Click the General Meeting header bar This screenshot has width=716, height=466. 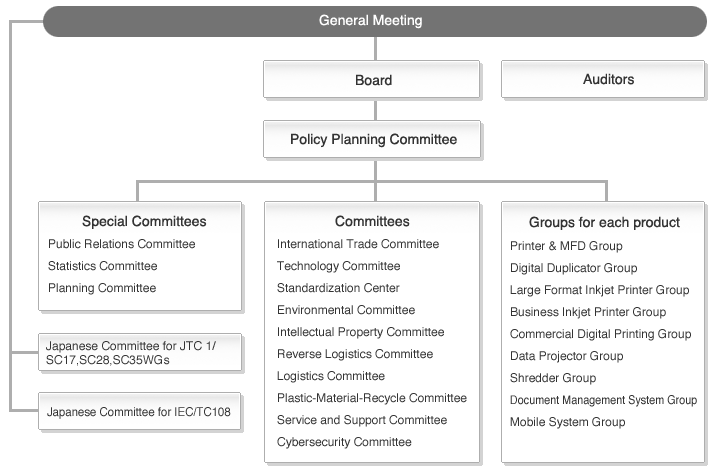click(x=374, y=21)
